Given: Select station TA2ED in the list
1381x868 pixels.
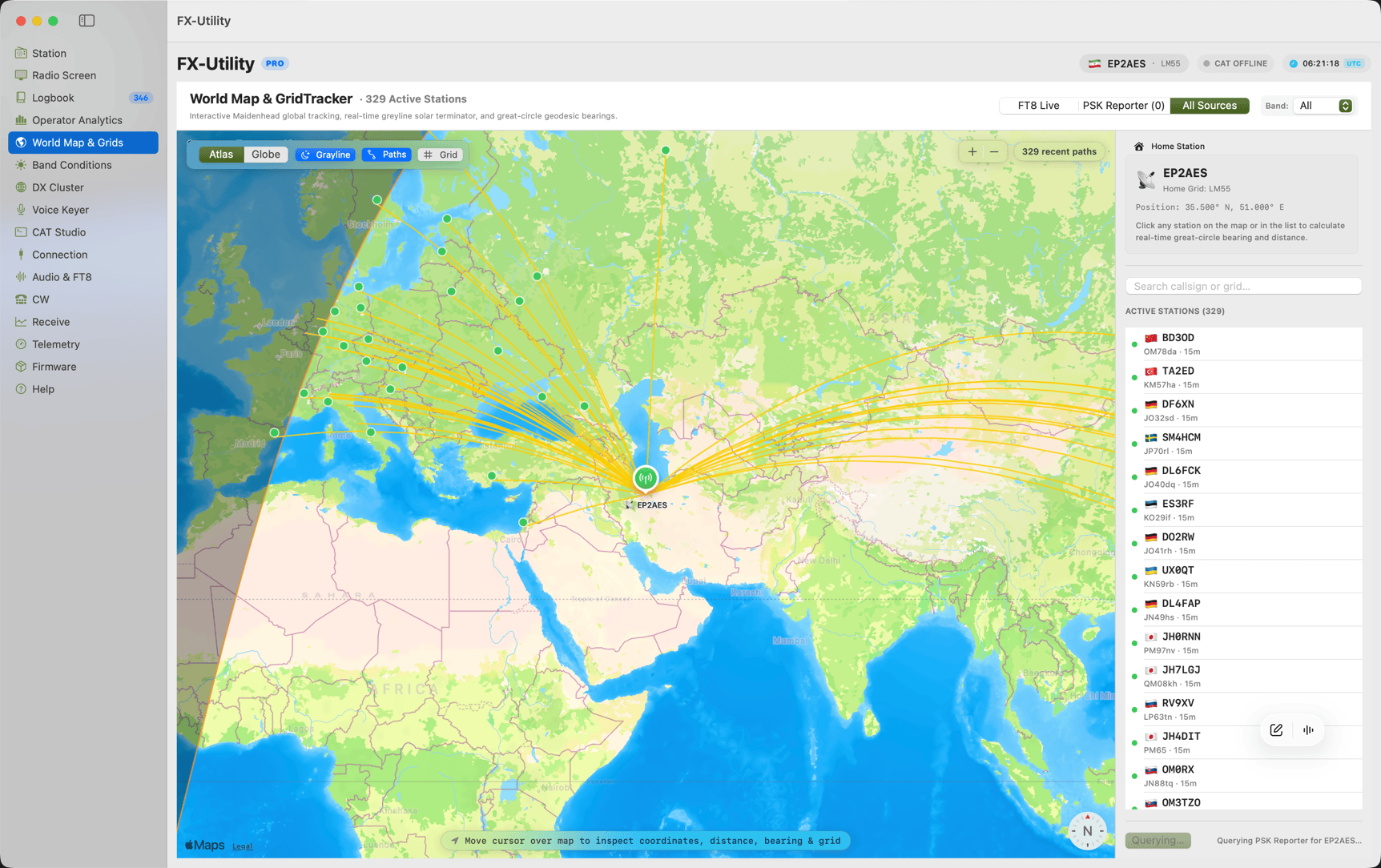Looking at the screenshot, I should tap(1243, 377).
